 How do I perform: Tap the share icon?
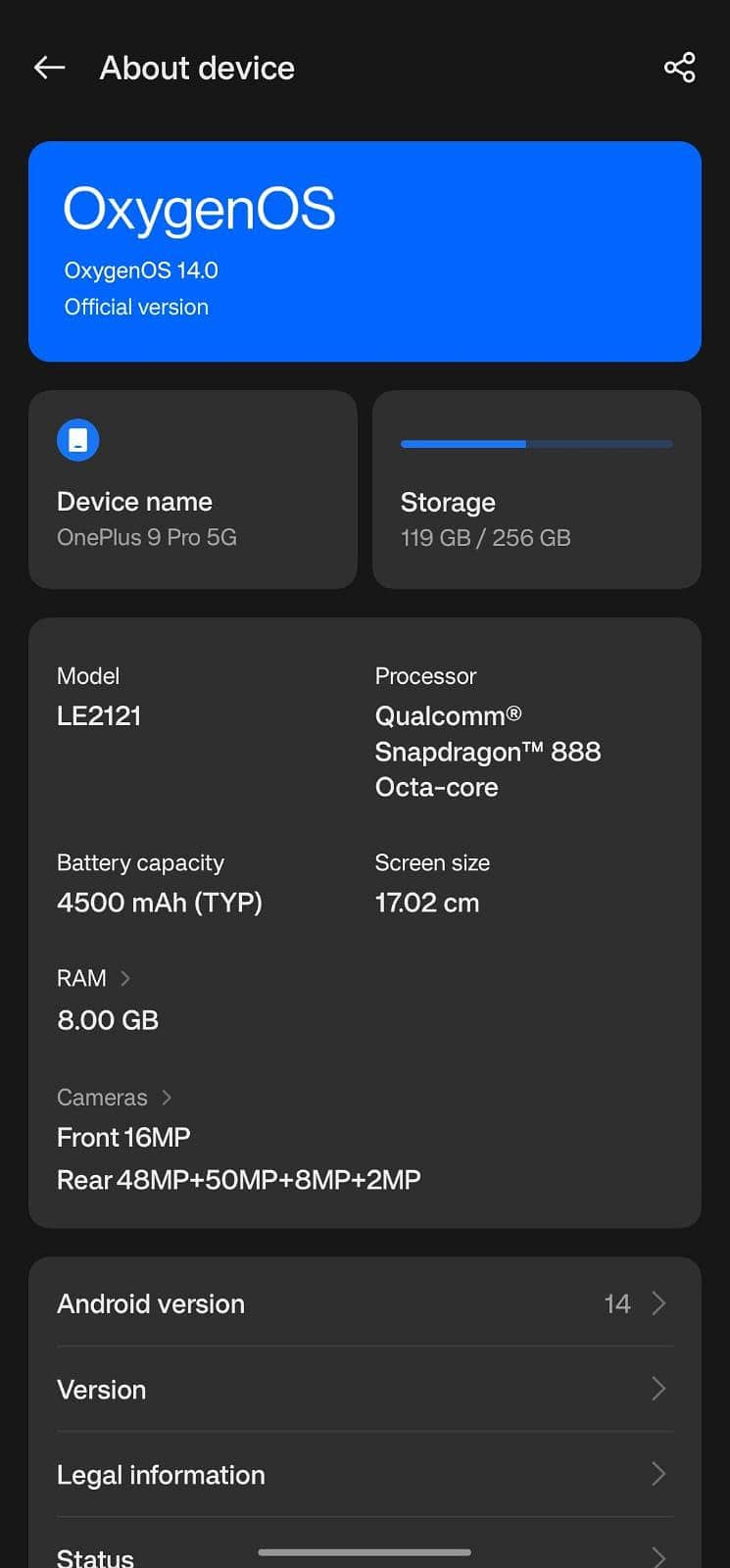[679, 68]
